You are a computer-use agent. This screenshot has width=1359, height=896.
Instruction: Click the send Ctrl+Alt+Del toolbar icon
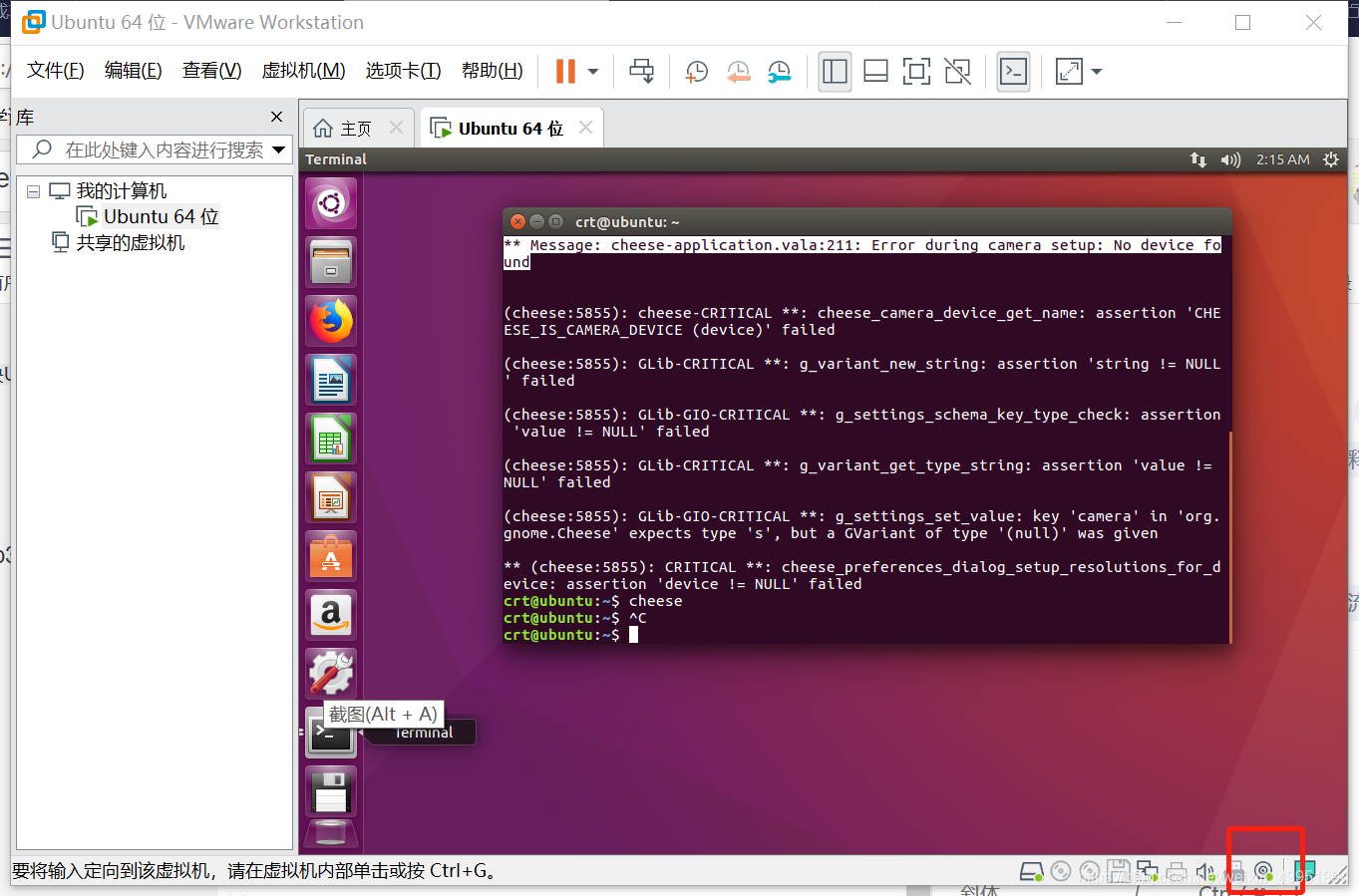click(643, 71)
